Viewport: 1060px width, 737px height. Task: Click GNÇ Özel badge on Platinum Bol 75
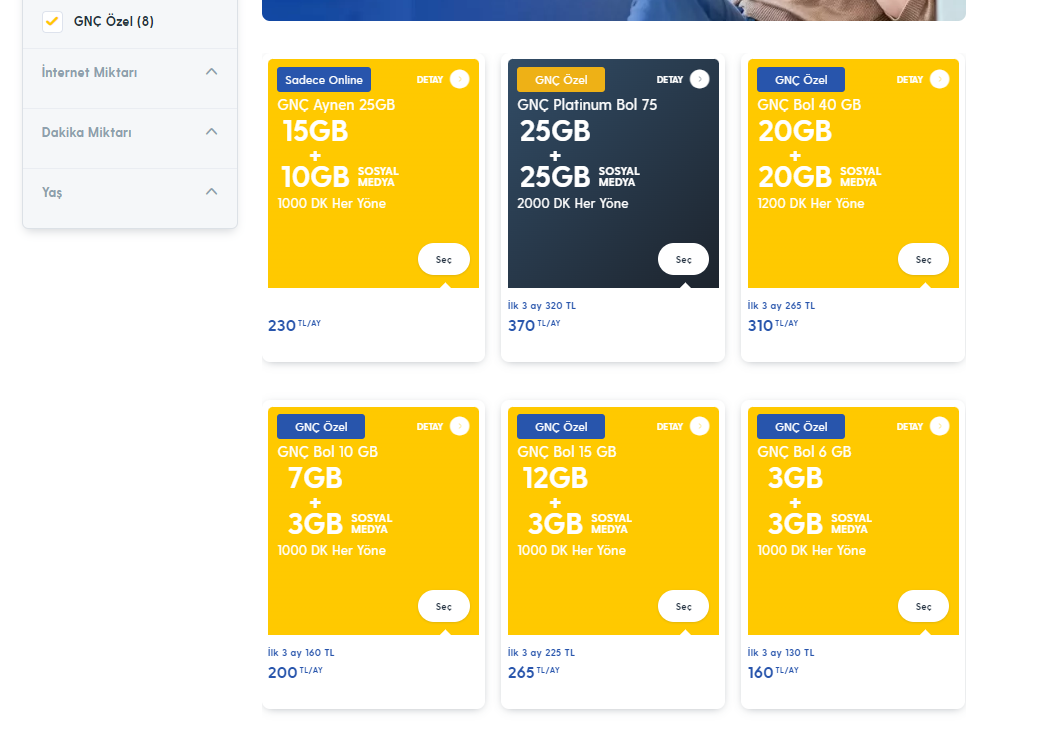point(561,80)
